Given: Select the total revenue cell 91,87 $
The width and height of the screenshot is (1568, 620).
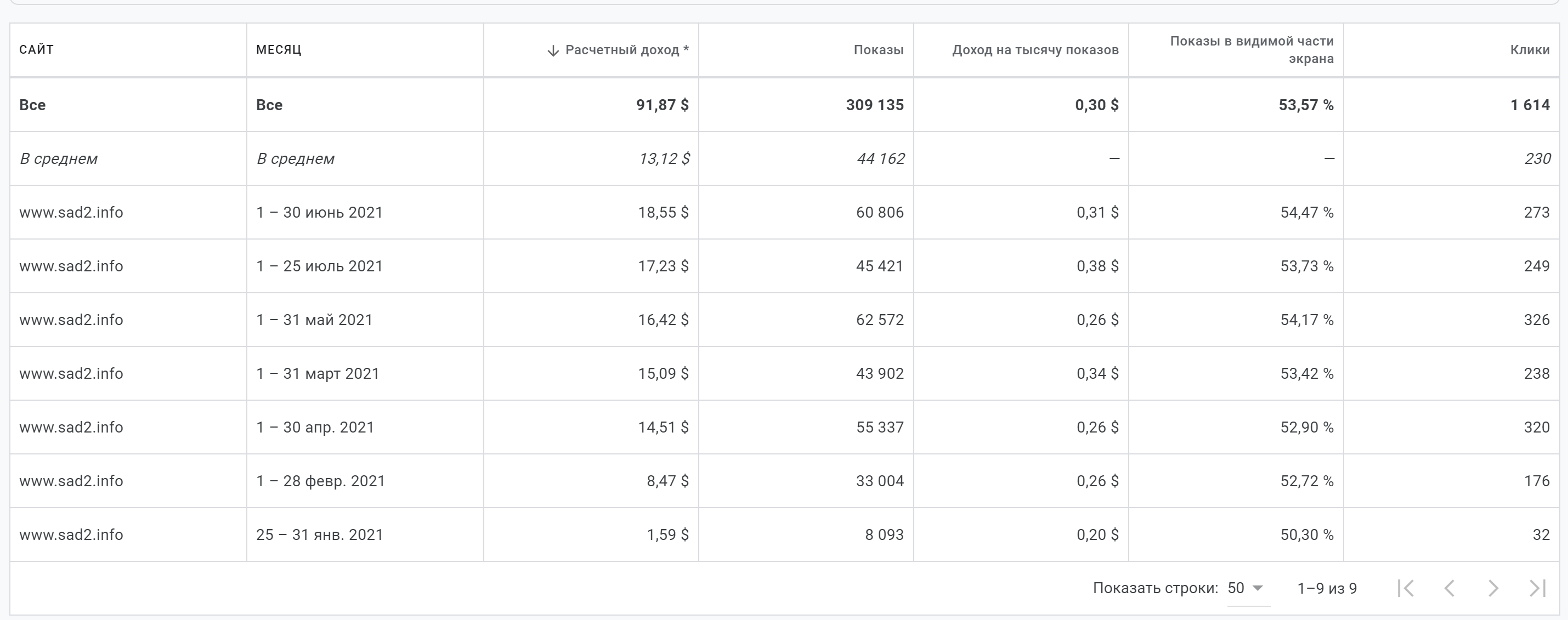Looking at the screenshot, I should pos(661,105).
